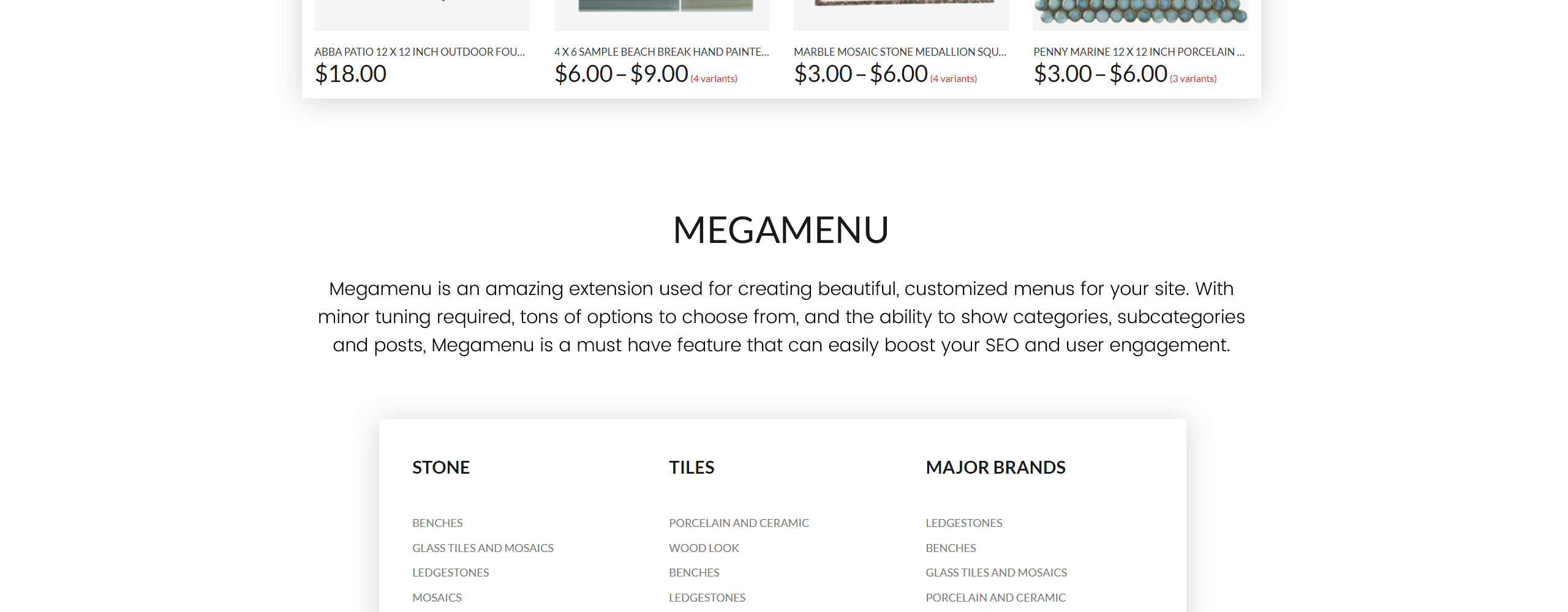Click the Marble Mosaic Medallion thumbnail image
This screenshot has width=1568, height=612.
(x=901, y=12)
